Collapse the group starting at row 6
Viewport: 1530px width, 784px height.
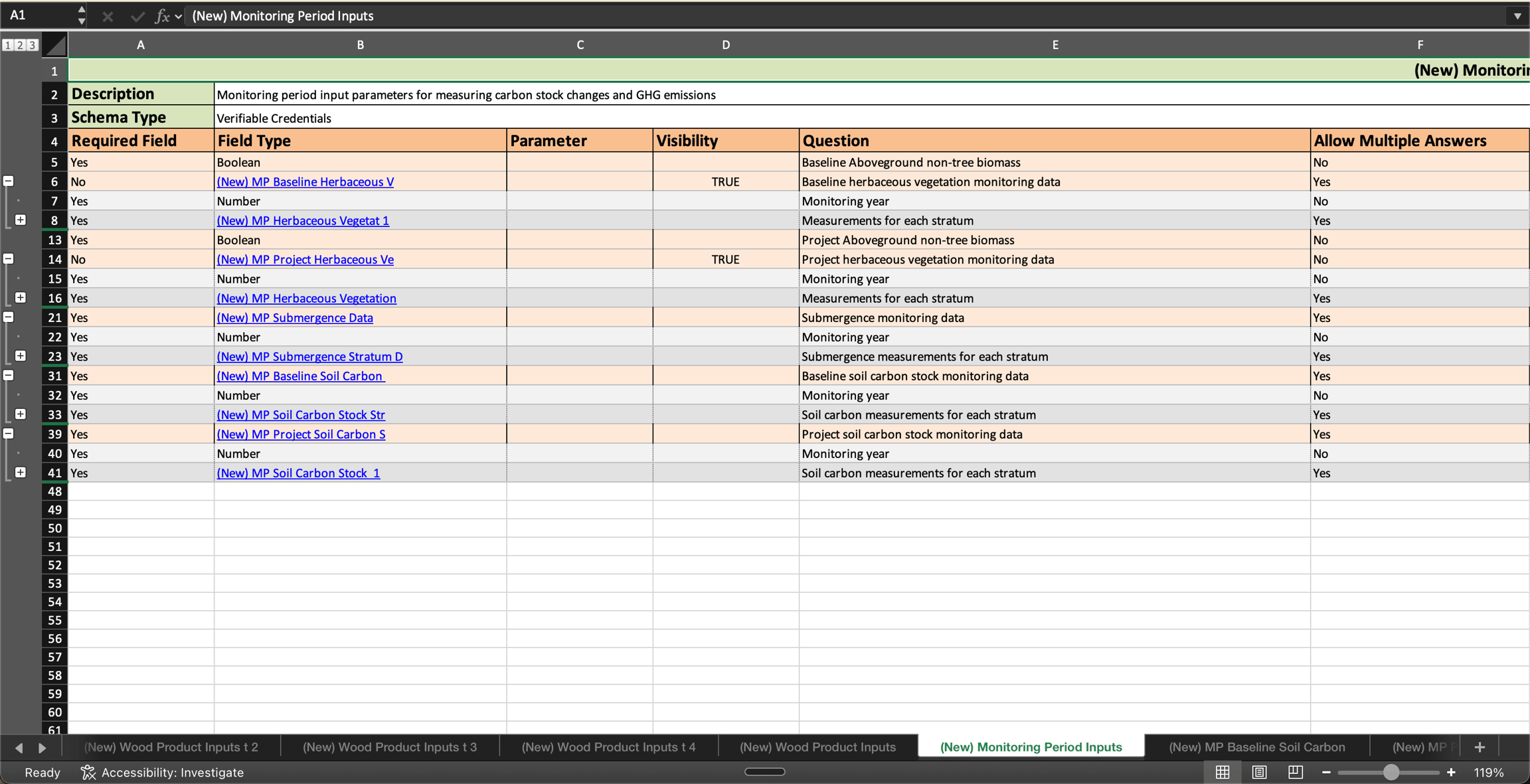click(x=9, y=181)
